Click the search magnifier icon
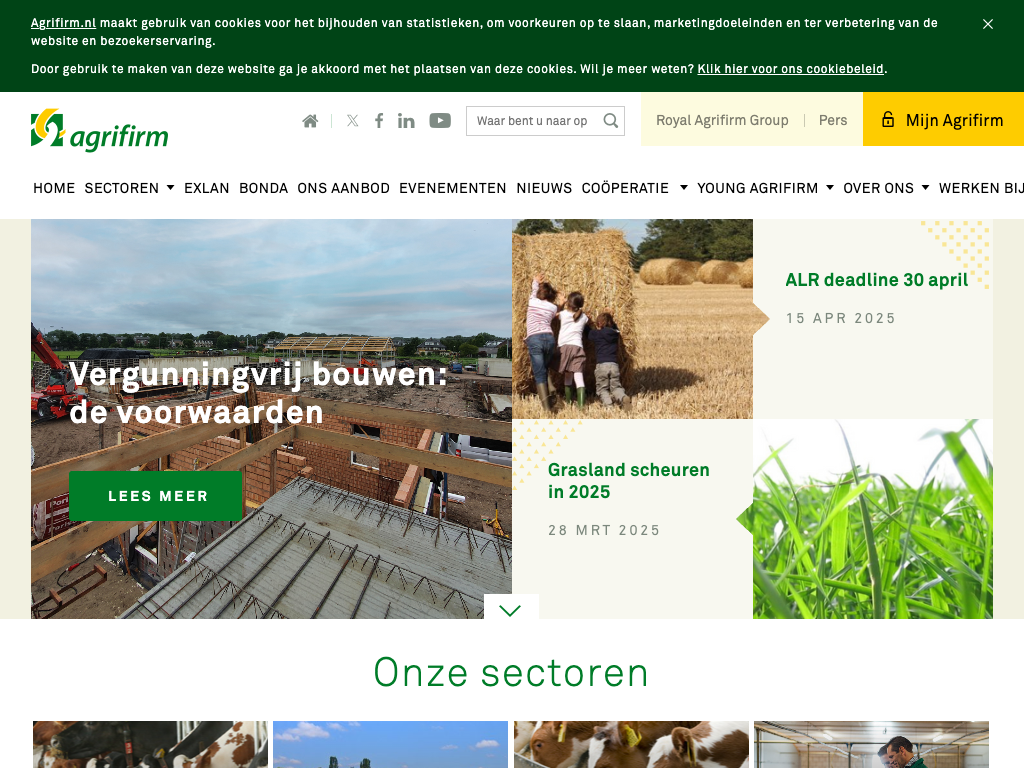The width and height of the screenshot is (1024, 768). click(x=611, y=121)
